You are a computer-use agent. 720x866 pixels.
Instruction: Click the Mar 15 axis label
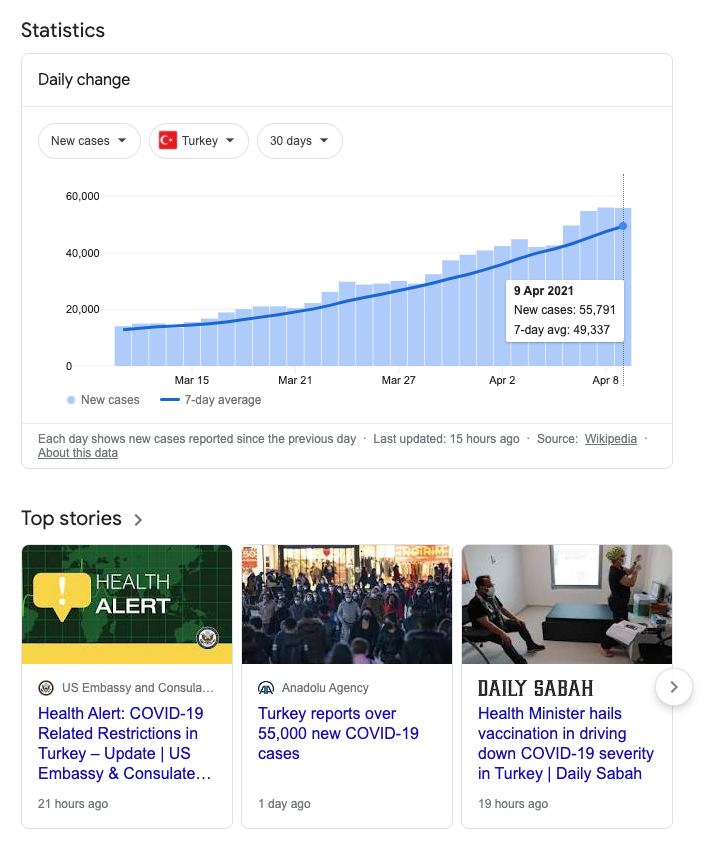pos(192,380)
